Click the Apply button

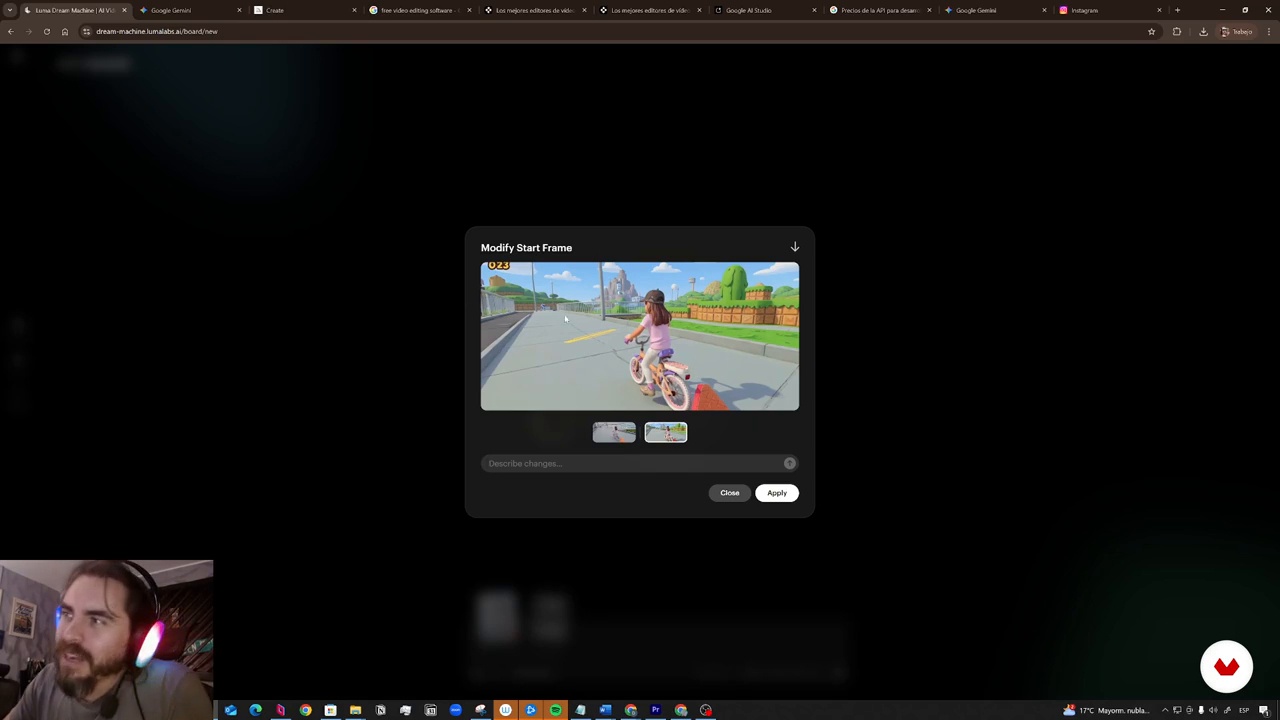[777, 493]
